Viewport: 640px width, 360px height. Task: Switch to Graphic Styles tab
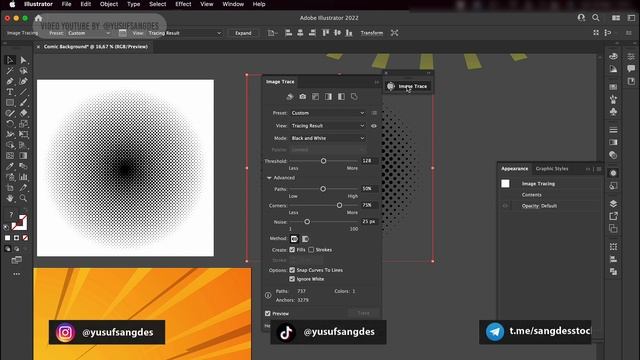[x=552, y=169]
